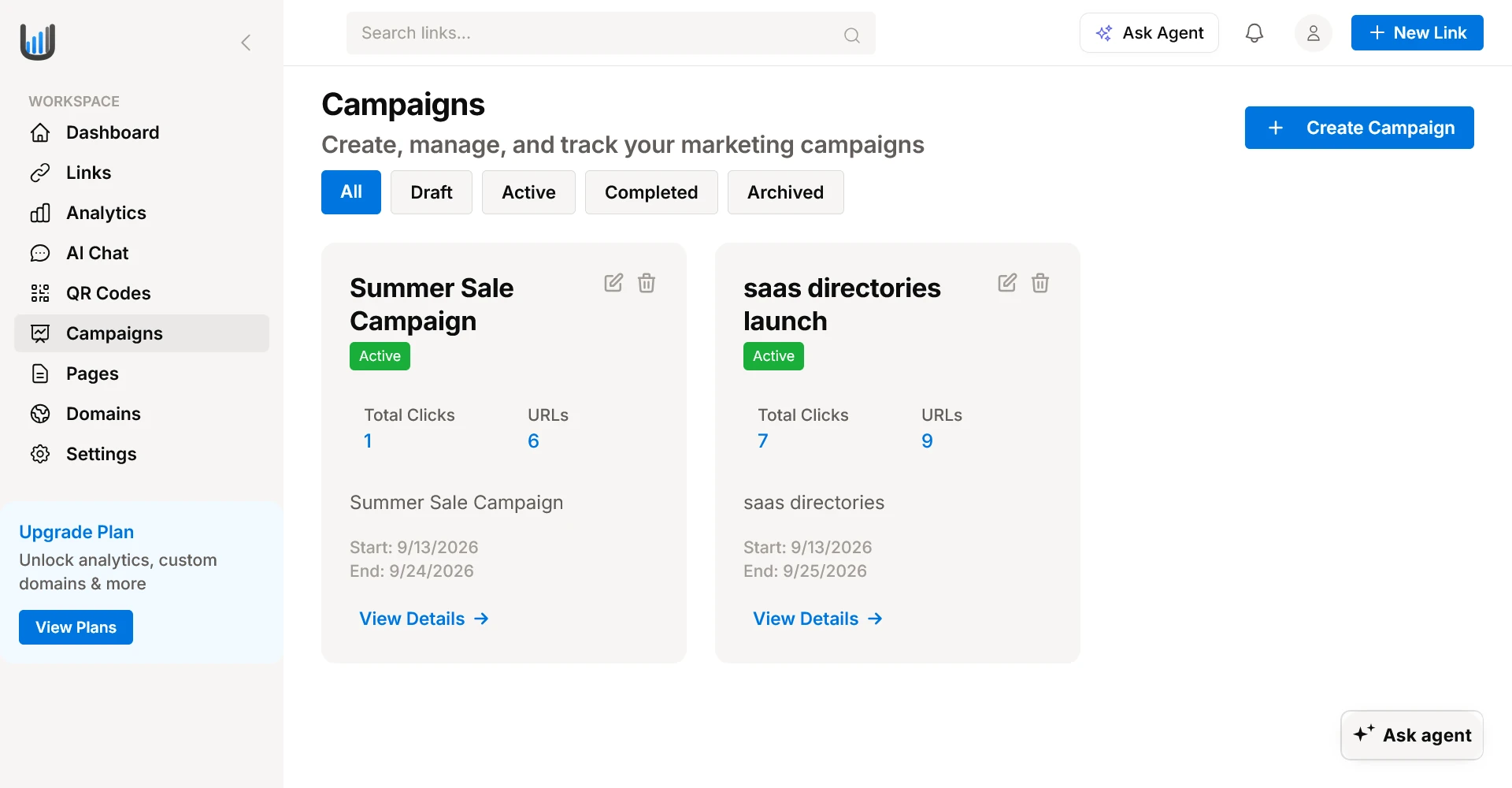Click the New Link button
The width and height of the screenshot is (1512, 788).
[x=1417, y=33]
